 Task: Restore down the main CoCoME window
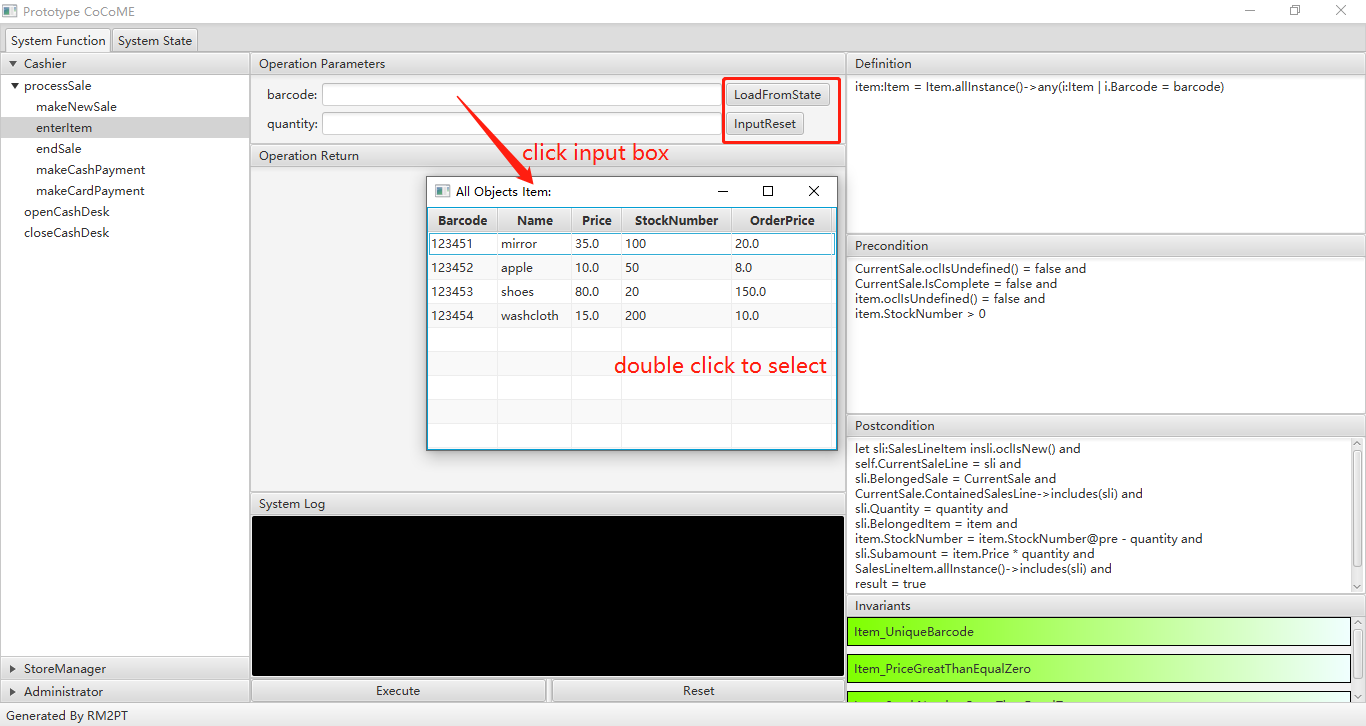[1295, 11]
